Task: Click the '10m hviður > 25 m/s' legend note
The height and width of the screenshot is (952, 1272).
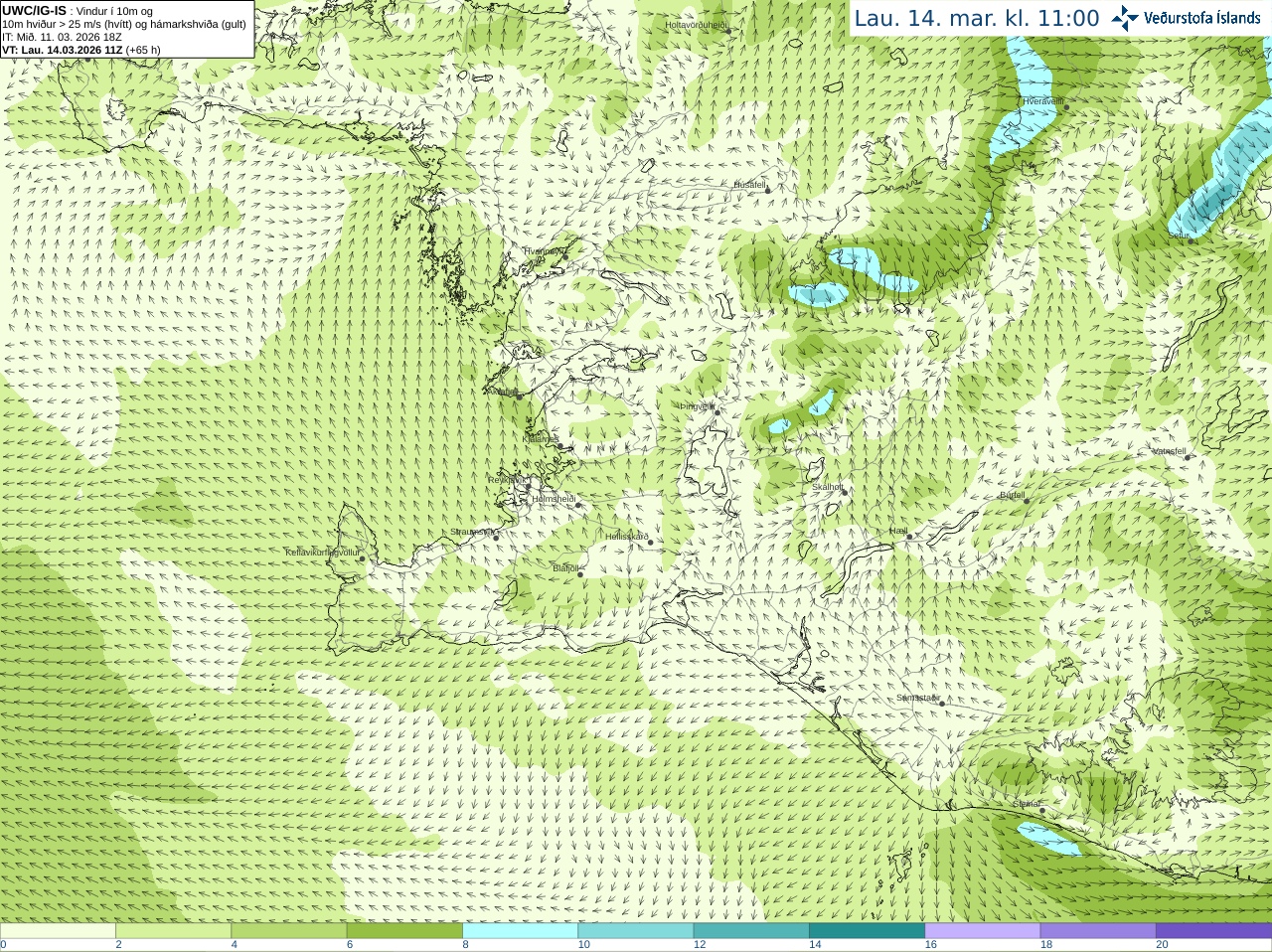Action: pyautogui.click(x=124, y=24)
